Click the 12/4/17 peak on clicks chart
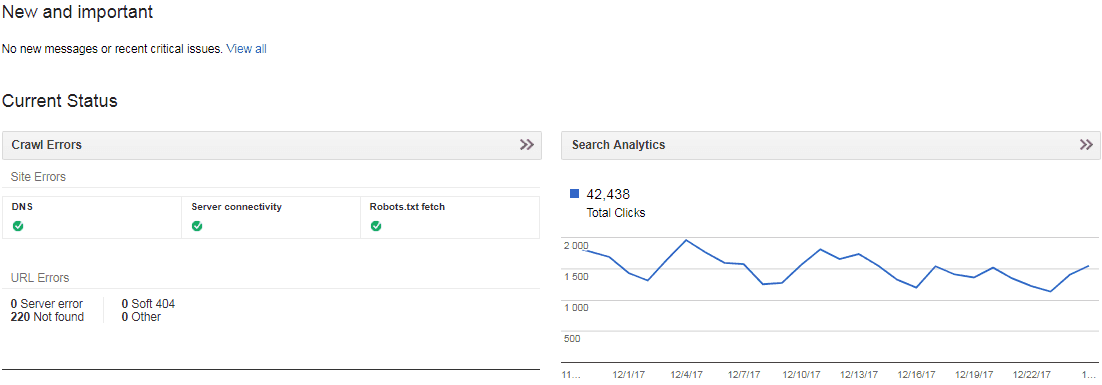Image resolution: width=1102 pixels, height=385 pixels. point(686,240)
